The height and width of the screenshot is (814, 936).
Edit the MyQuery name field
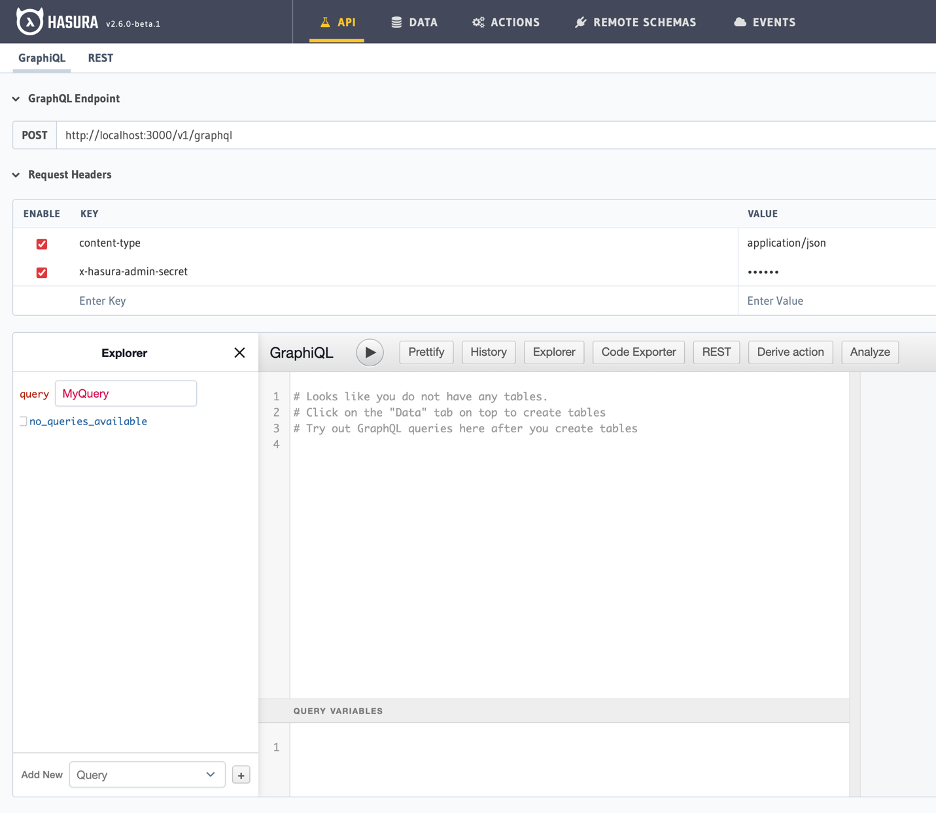(126, 394)
